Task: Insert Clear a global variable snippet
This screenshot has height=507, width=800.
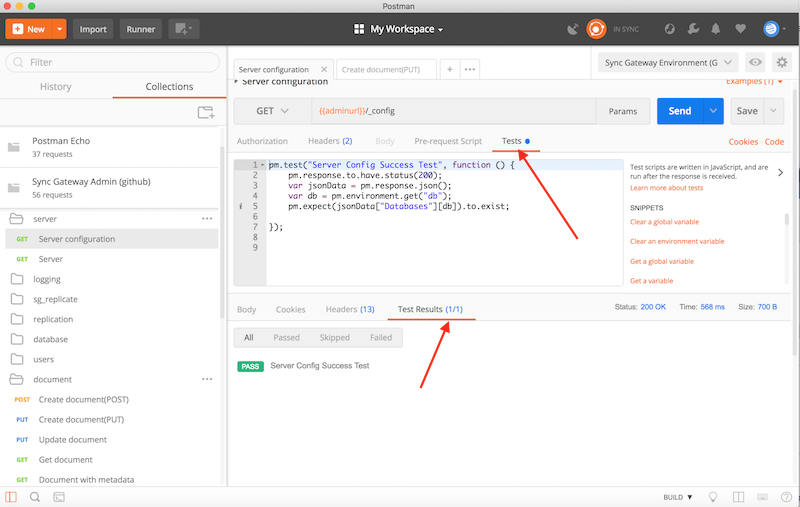Action: pyautogui.click(x=664, y=222)
